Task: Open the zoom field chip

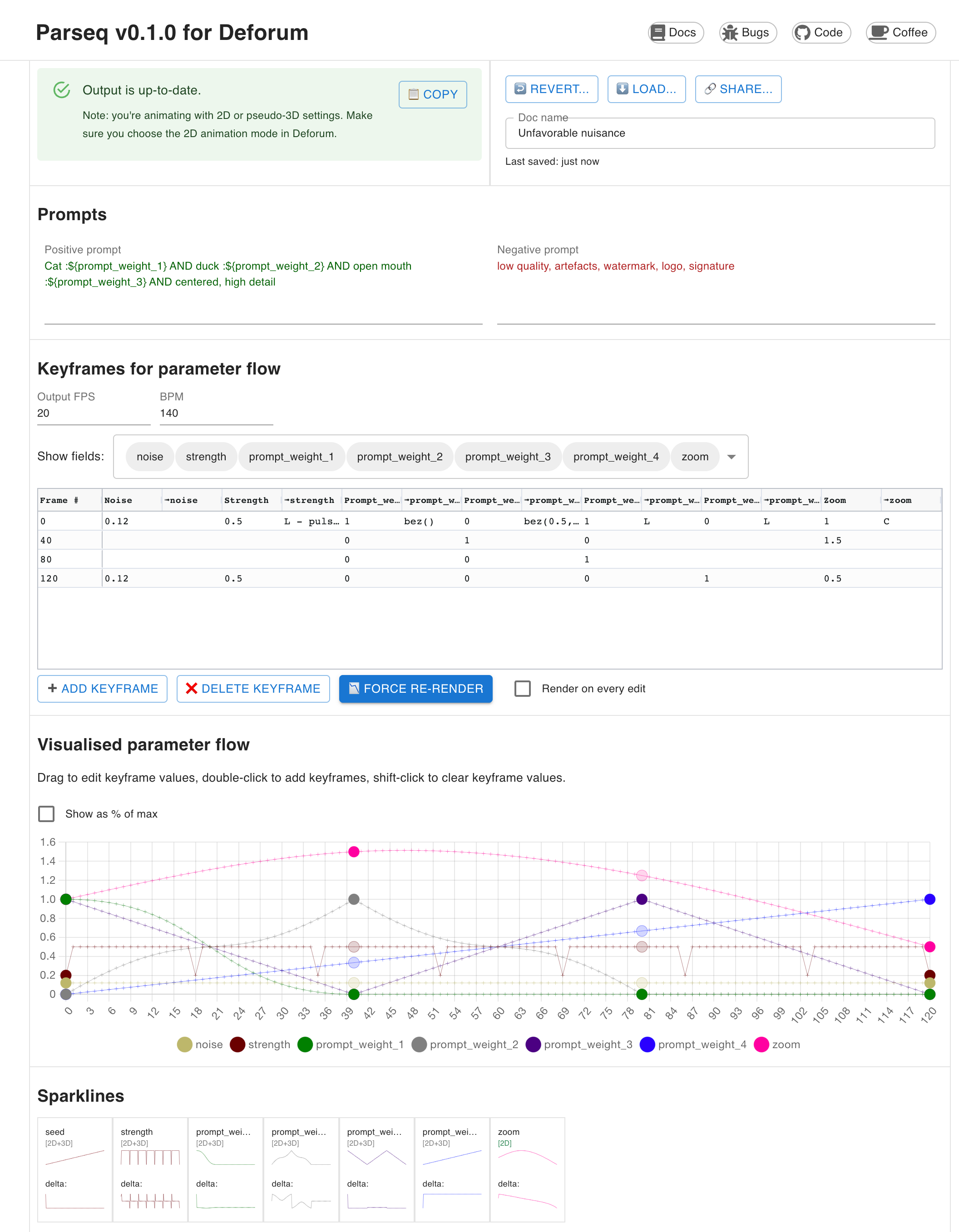Action: coord(695,456)
